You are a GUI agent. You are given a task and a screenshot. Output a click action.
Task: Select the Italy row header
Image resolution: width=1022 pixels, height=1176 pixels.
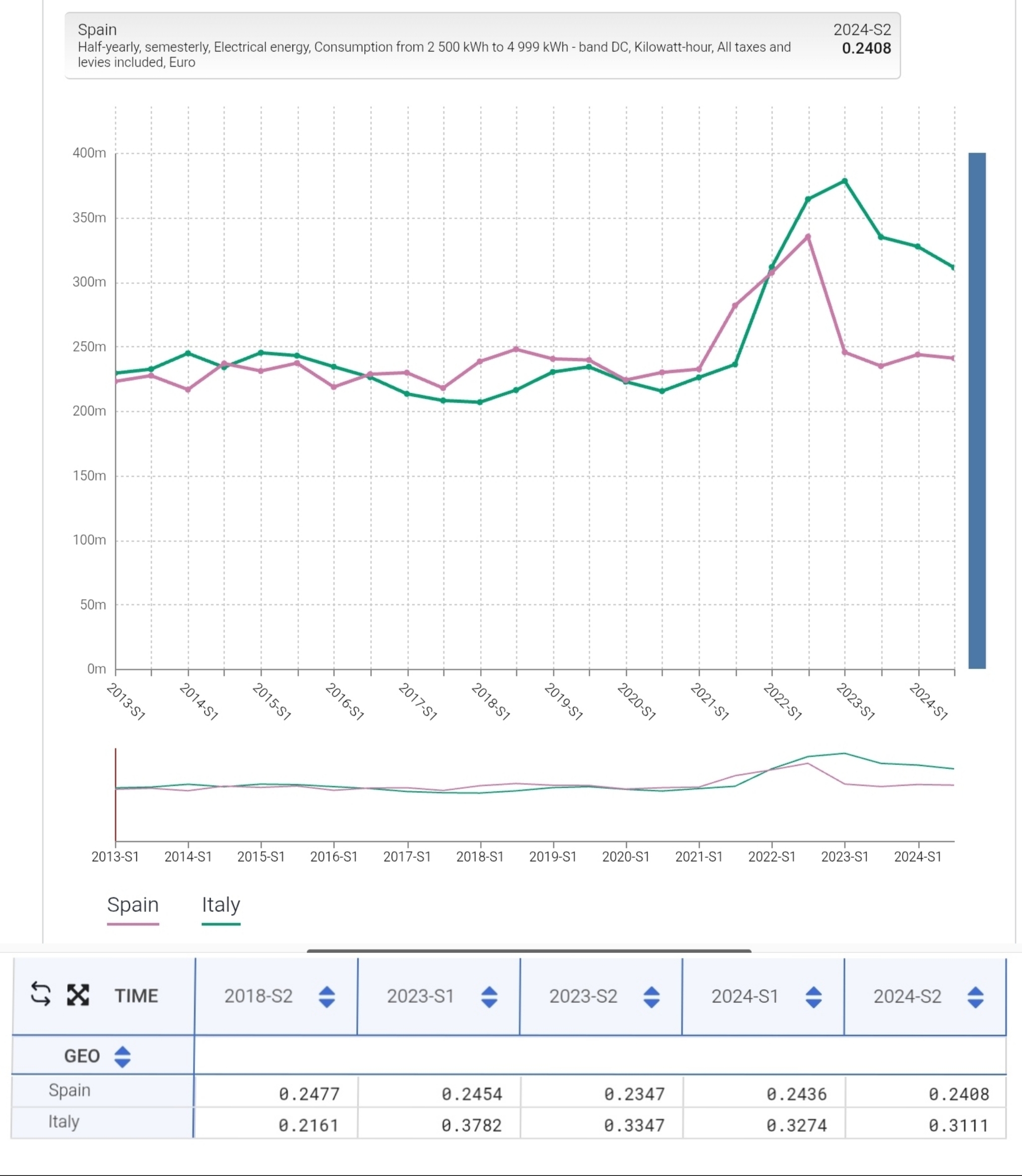coord(64,1122)
